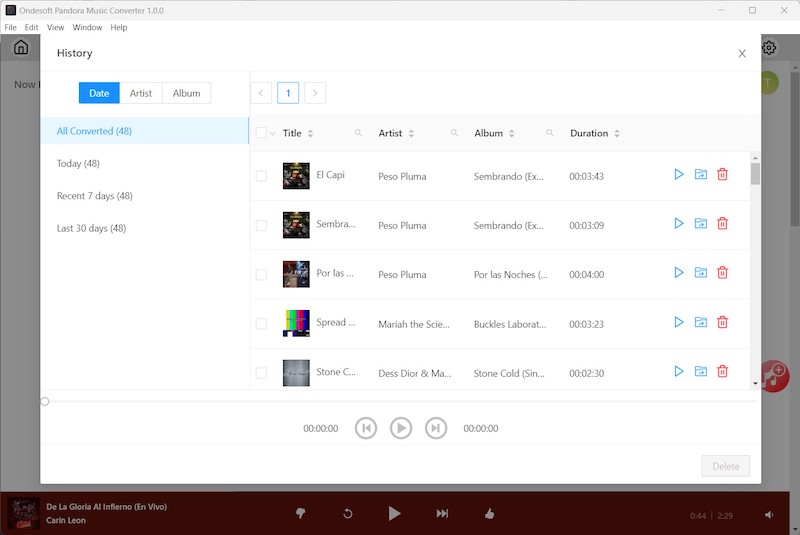Screen dimensions: 800x535
Task: Sort by Title column arrows
Action: click(310, 134)
